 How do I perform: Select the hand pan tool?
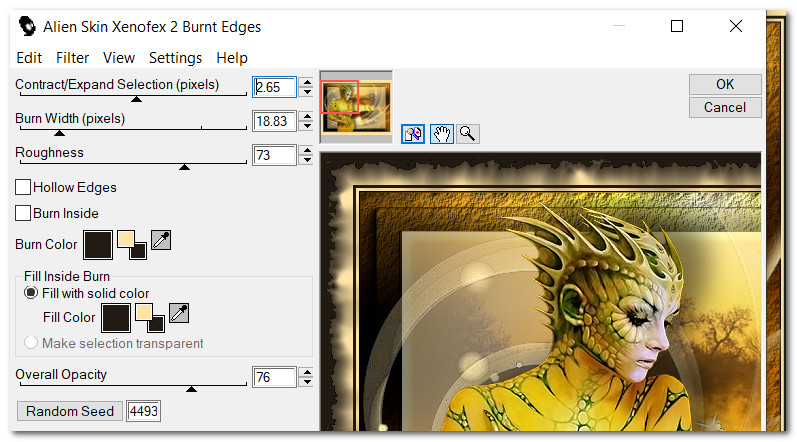pos(442,134)
